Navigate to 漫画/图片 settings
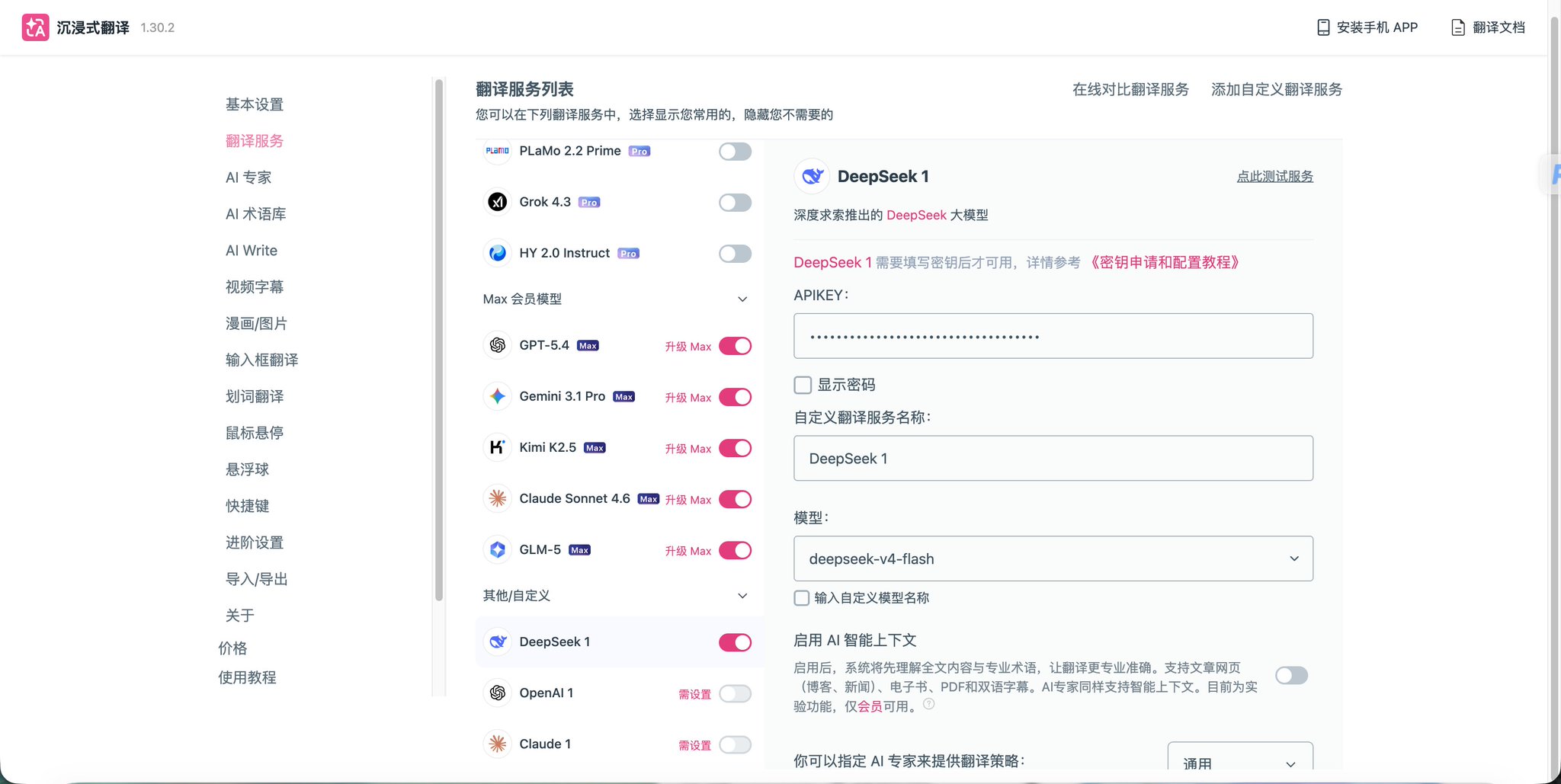The width and height of the screenshot is (1561, 784). click(256, 324)
